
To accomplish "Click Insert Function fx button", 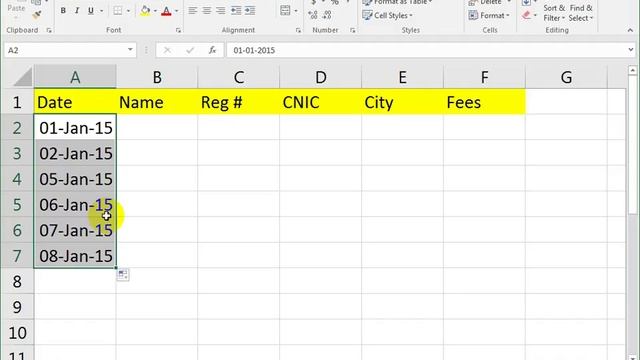I will tap(212, 50).
